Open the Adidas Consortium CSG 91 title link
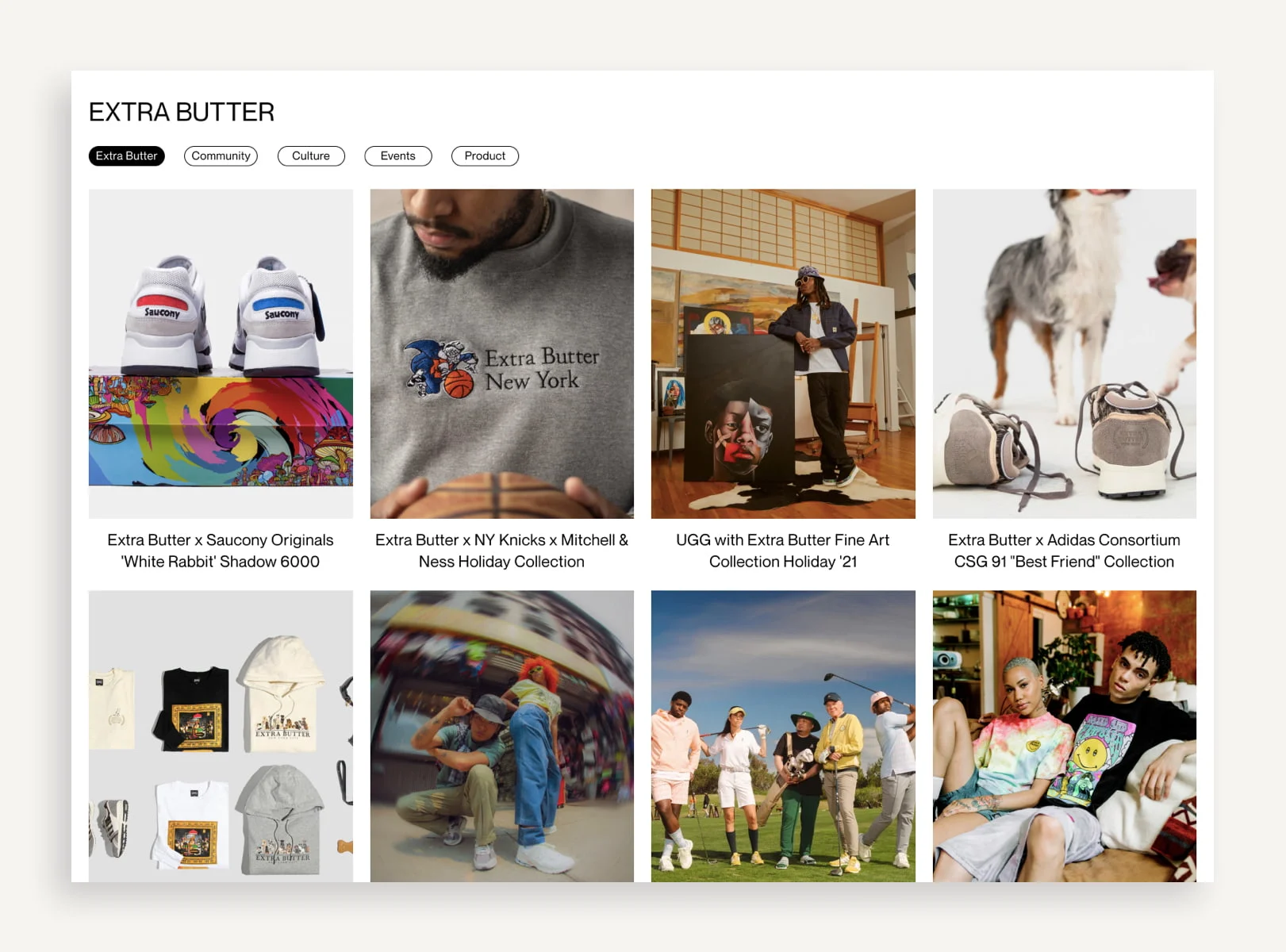1286x952 pixels. (1065, 551)
